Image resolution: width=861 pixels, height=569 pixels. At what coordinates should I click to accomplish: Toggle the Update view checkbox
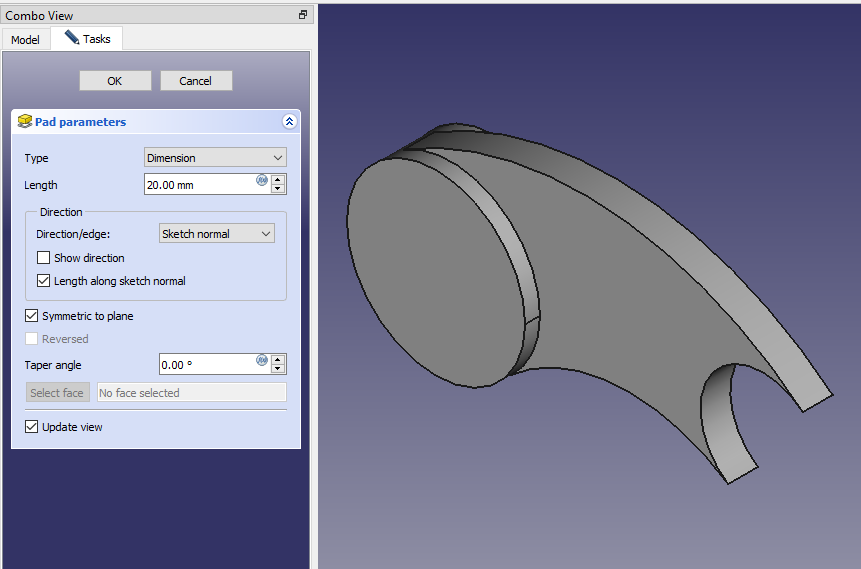(x=32, y=427)
